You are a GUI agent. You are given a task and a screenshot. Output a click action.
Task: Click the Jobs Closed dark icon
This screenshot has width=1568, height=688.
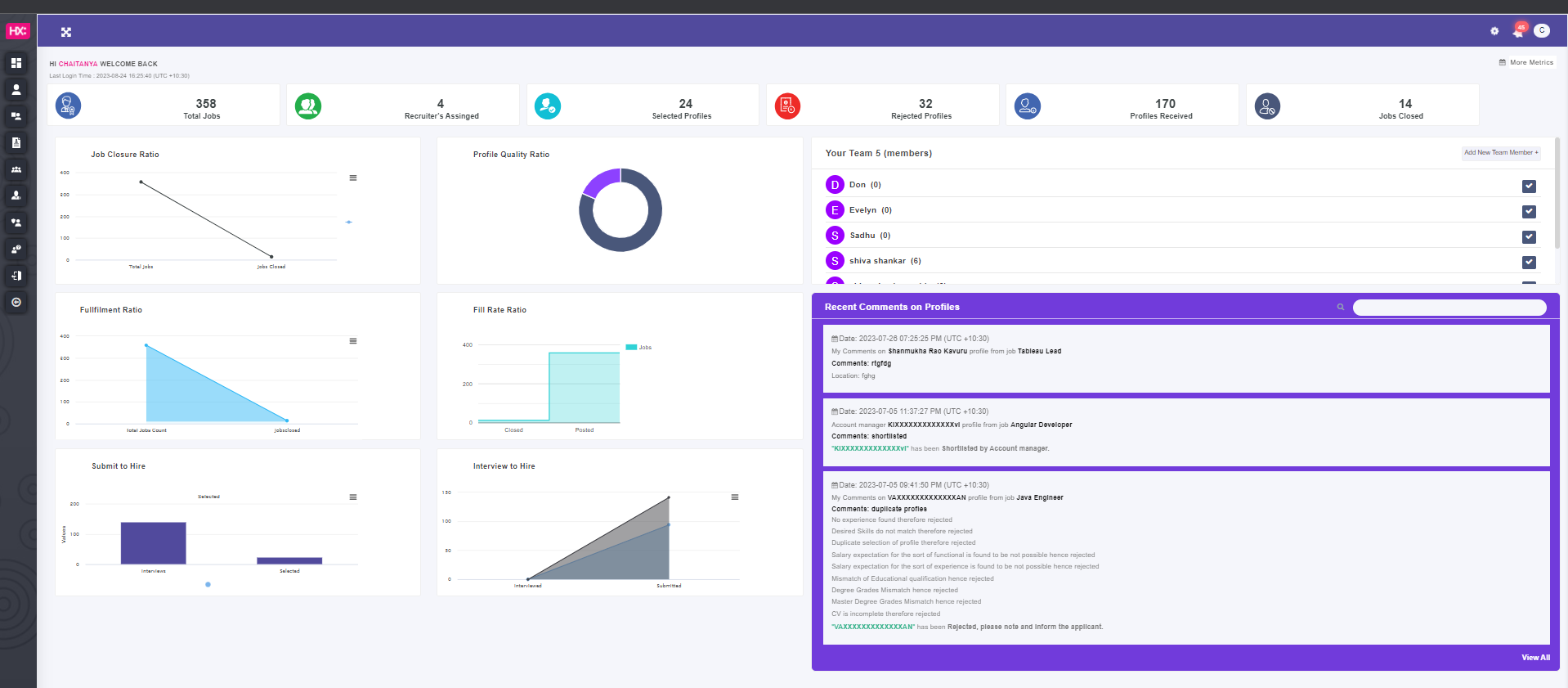1267,106
